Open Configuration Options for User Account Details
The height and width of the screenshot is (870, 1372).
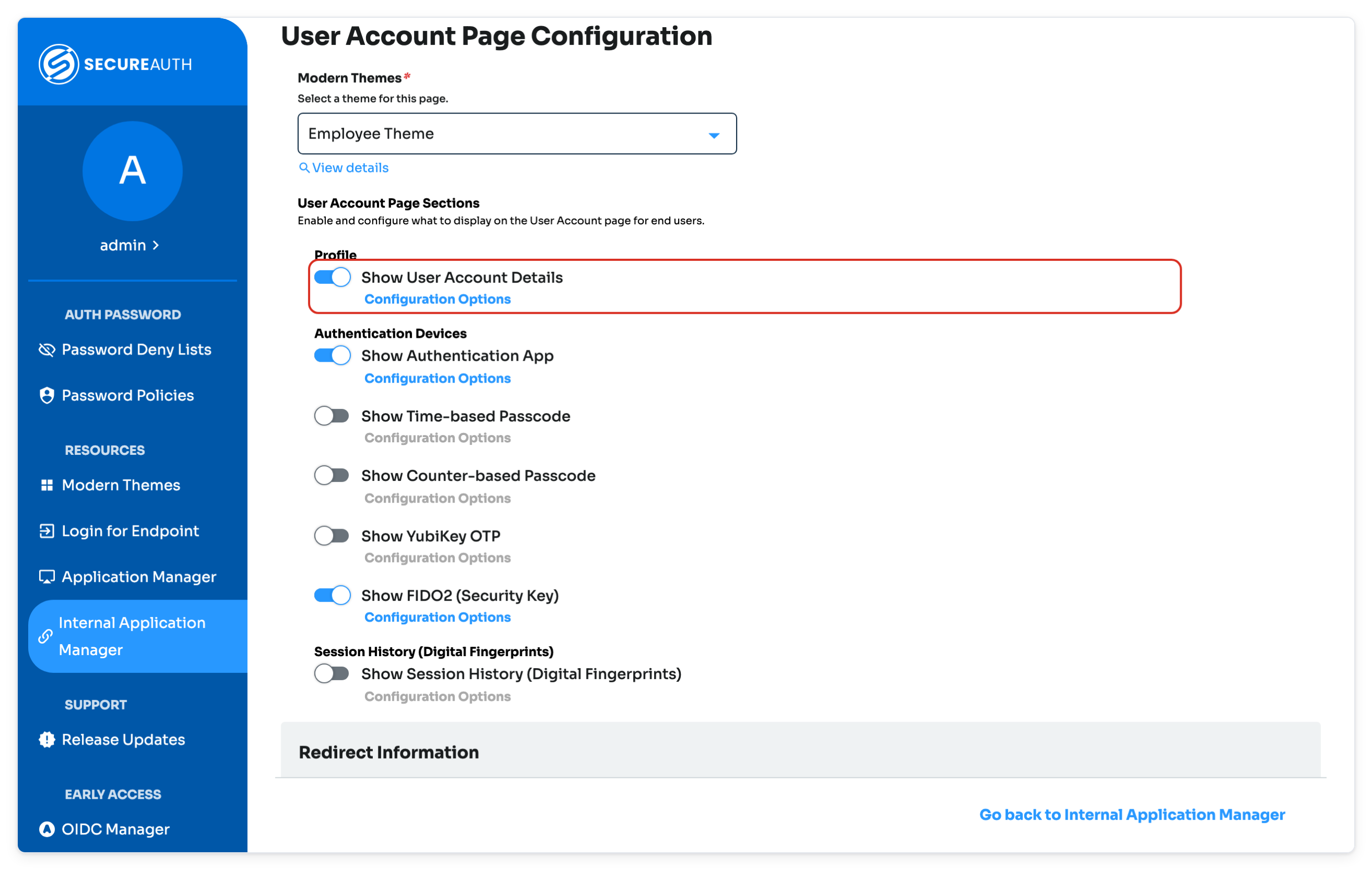[438, 299]
